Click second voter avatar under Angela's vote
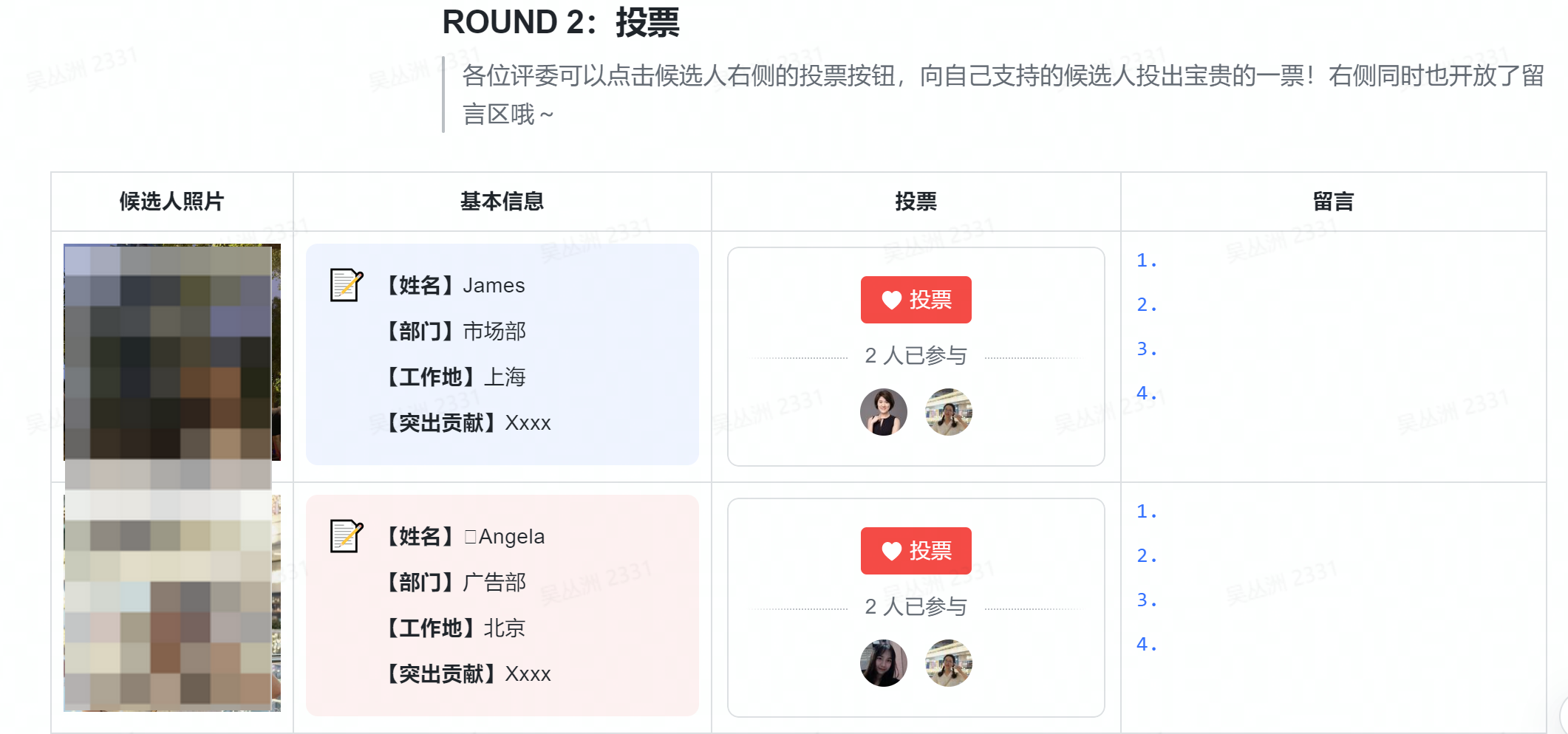 (948, 663)
